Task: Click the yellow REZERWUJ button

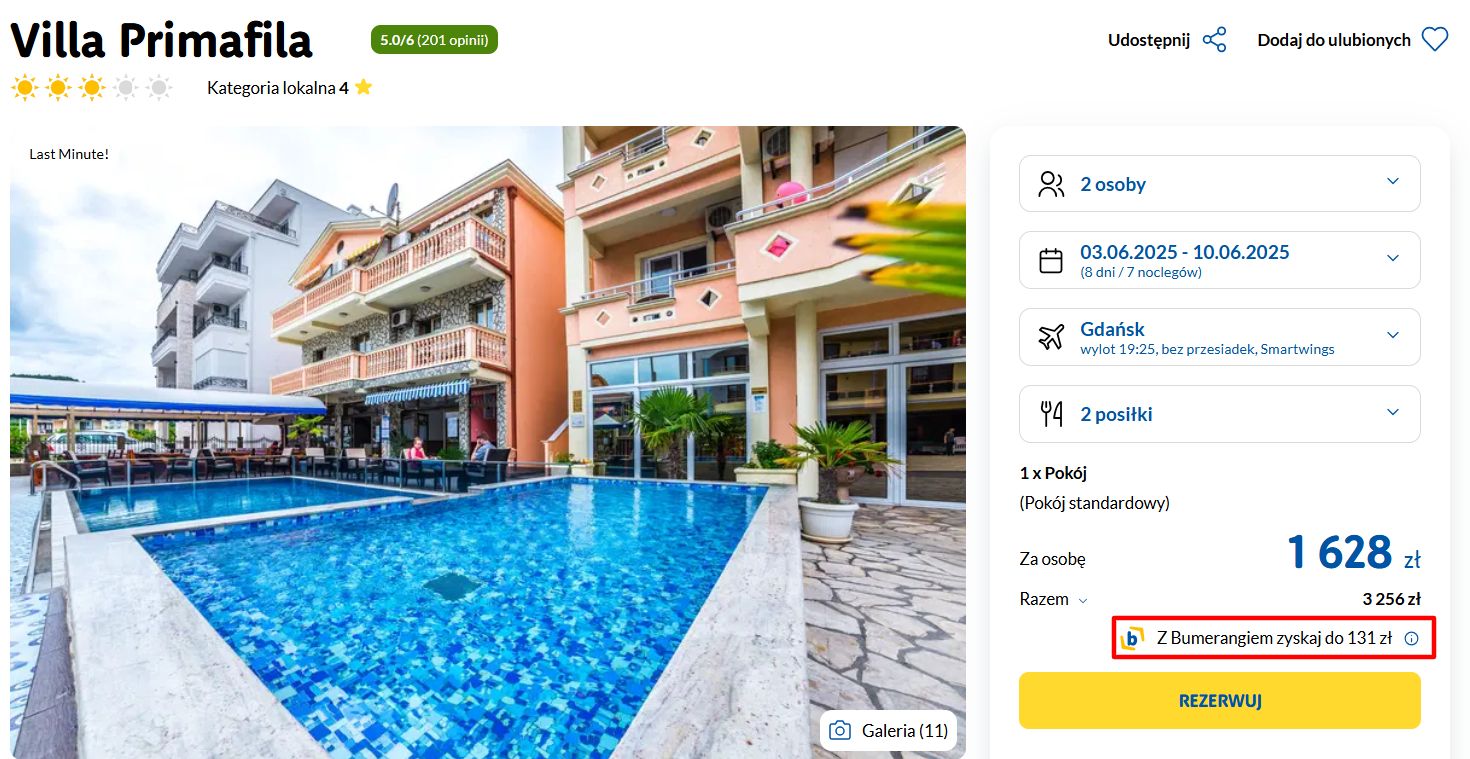Action: (x=1220, y=700)
